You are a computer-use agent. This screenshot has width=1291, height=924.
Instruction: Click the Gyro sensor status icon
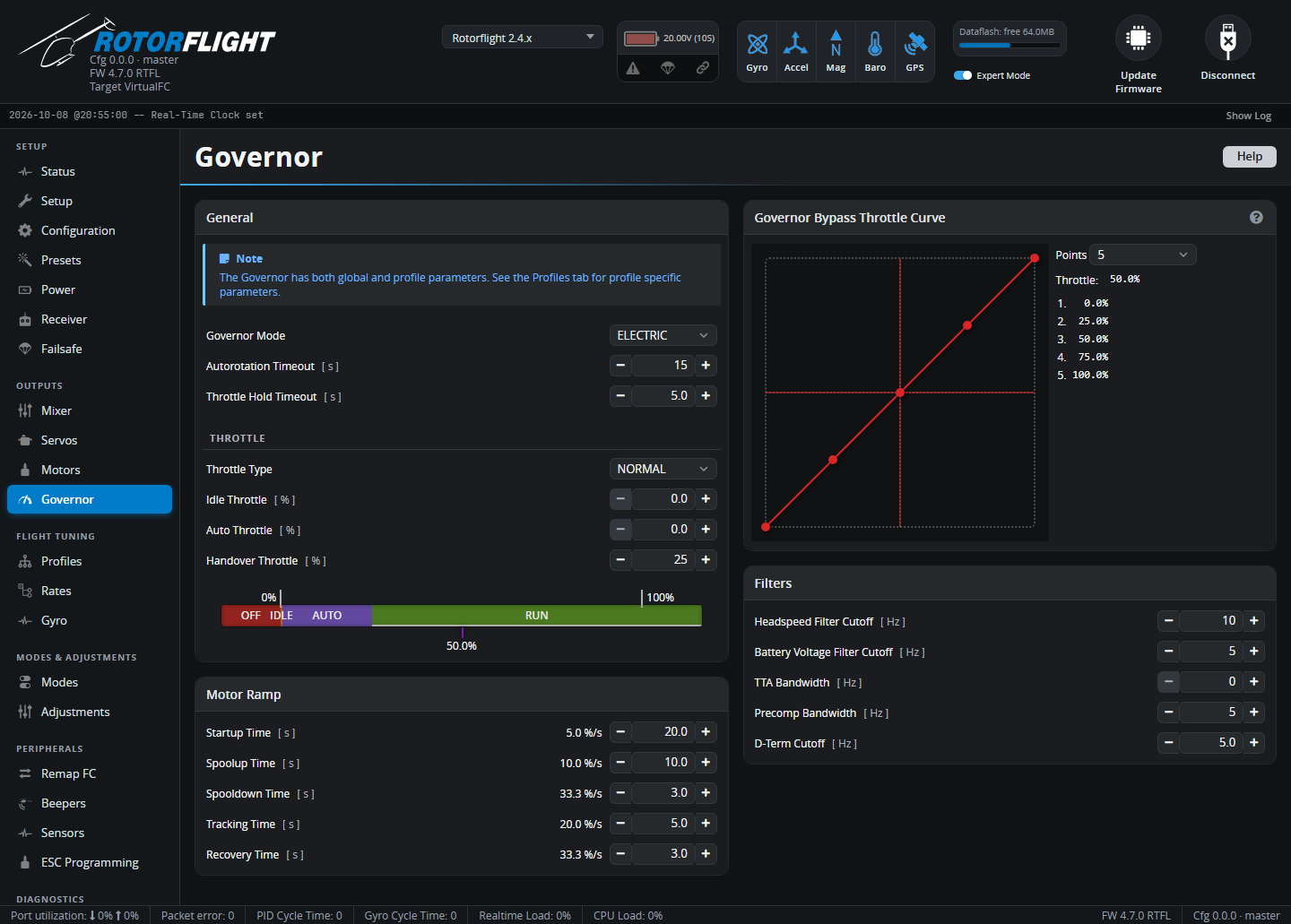pos(758,44)
